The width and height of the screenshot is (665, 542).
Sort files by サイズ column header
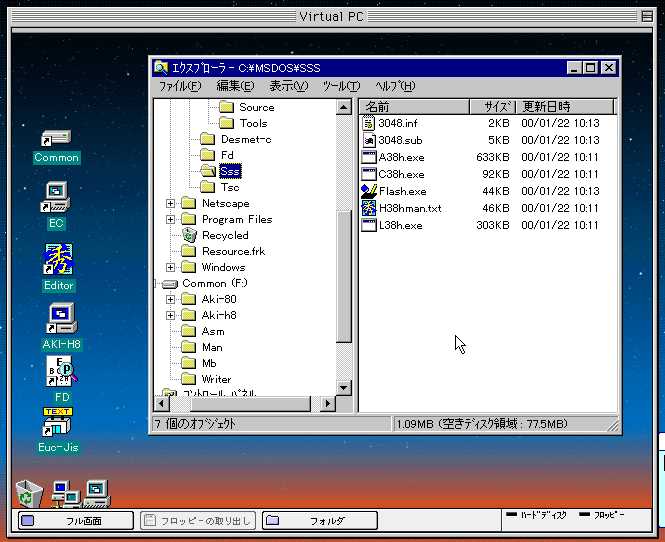pos(492,106)
